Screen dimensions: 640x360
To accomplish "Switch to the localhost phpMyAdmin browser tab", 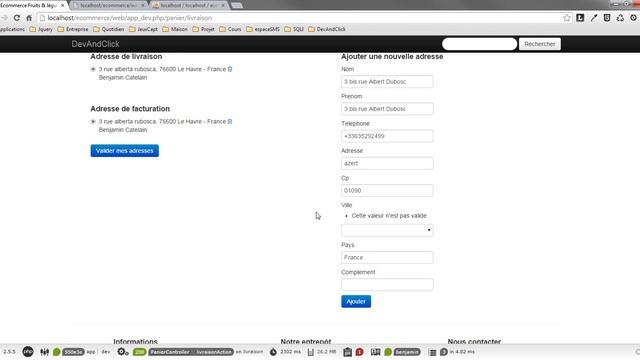I will 189,5.
